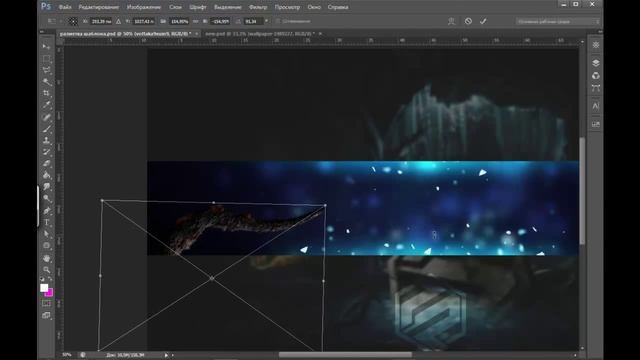Select the Zoom tool
The image size is (640, 360).
click(x=47, y=270)
